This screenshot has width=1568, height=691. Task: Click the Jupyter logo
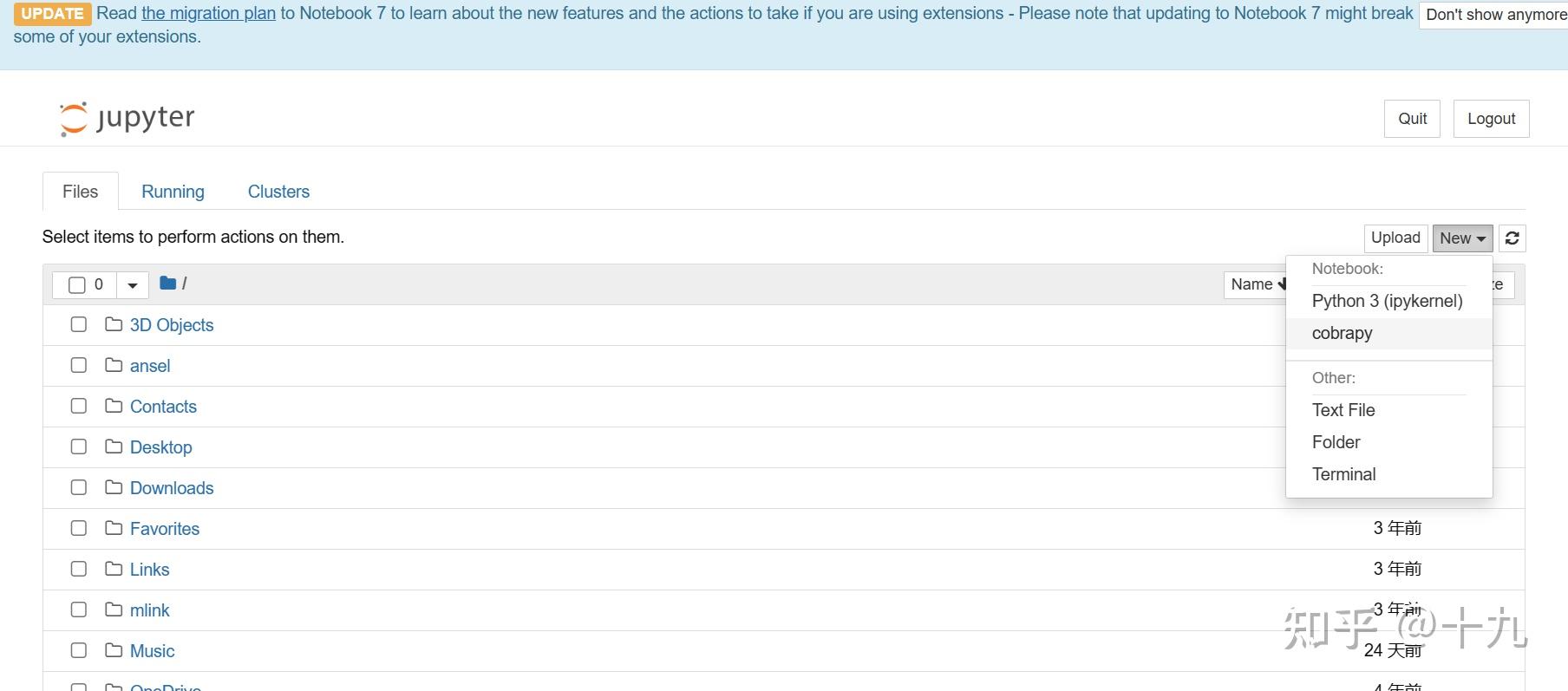click(127, 118)
